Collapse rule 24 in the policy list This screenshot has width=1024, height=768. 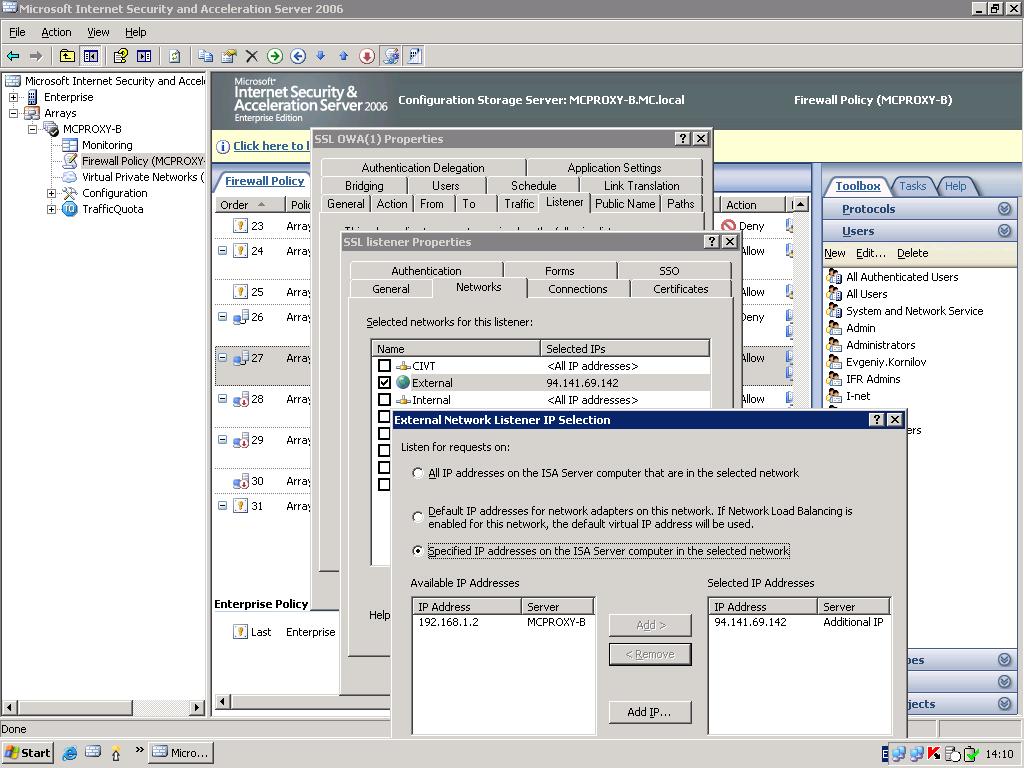223,251
